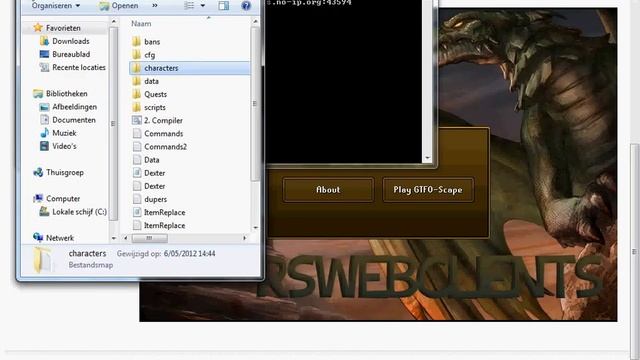Change the view layout icon
Viewport: 640px width, 360px height.
click(189, 6)
